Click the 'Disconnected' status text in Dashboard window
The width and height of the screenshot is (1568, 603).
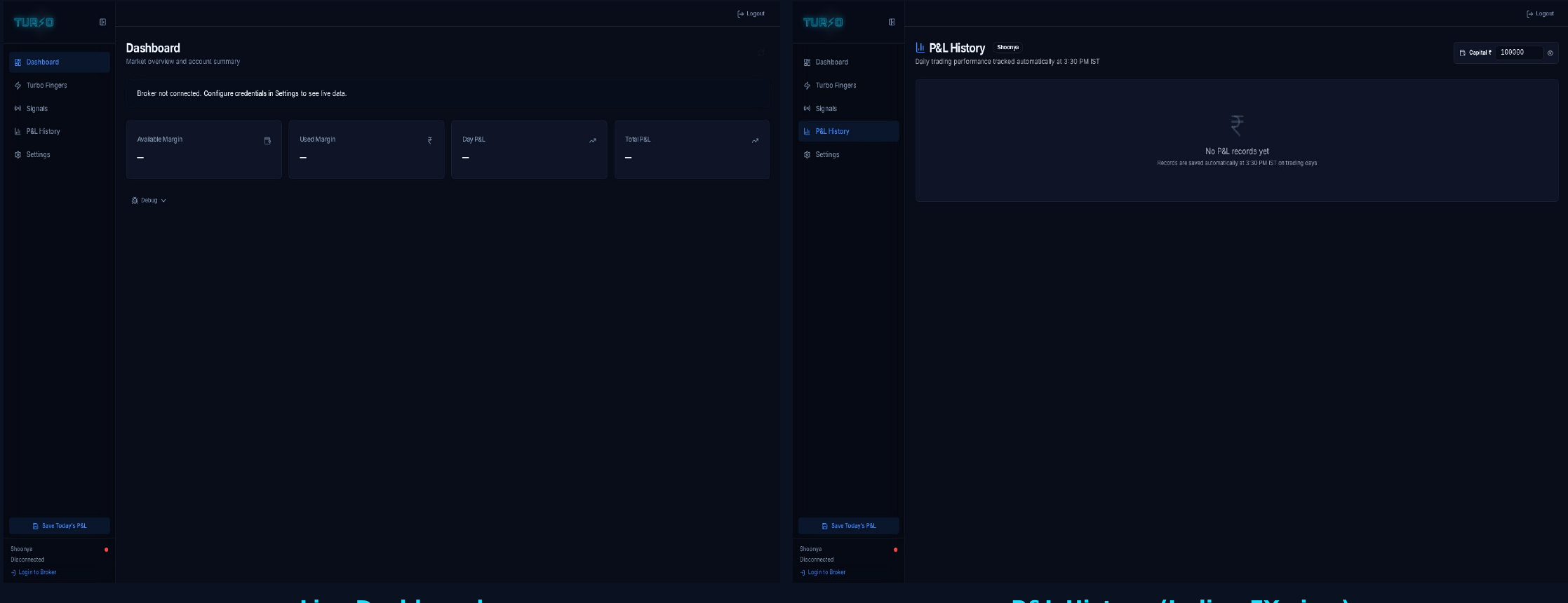[27, 560]
